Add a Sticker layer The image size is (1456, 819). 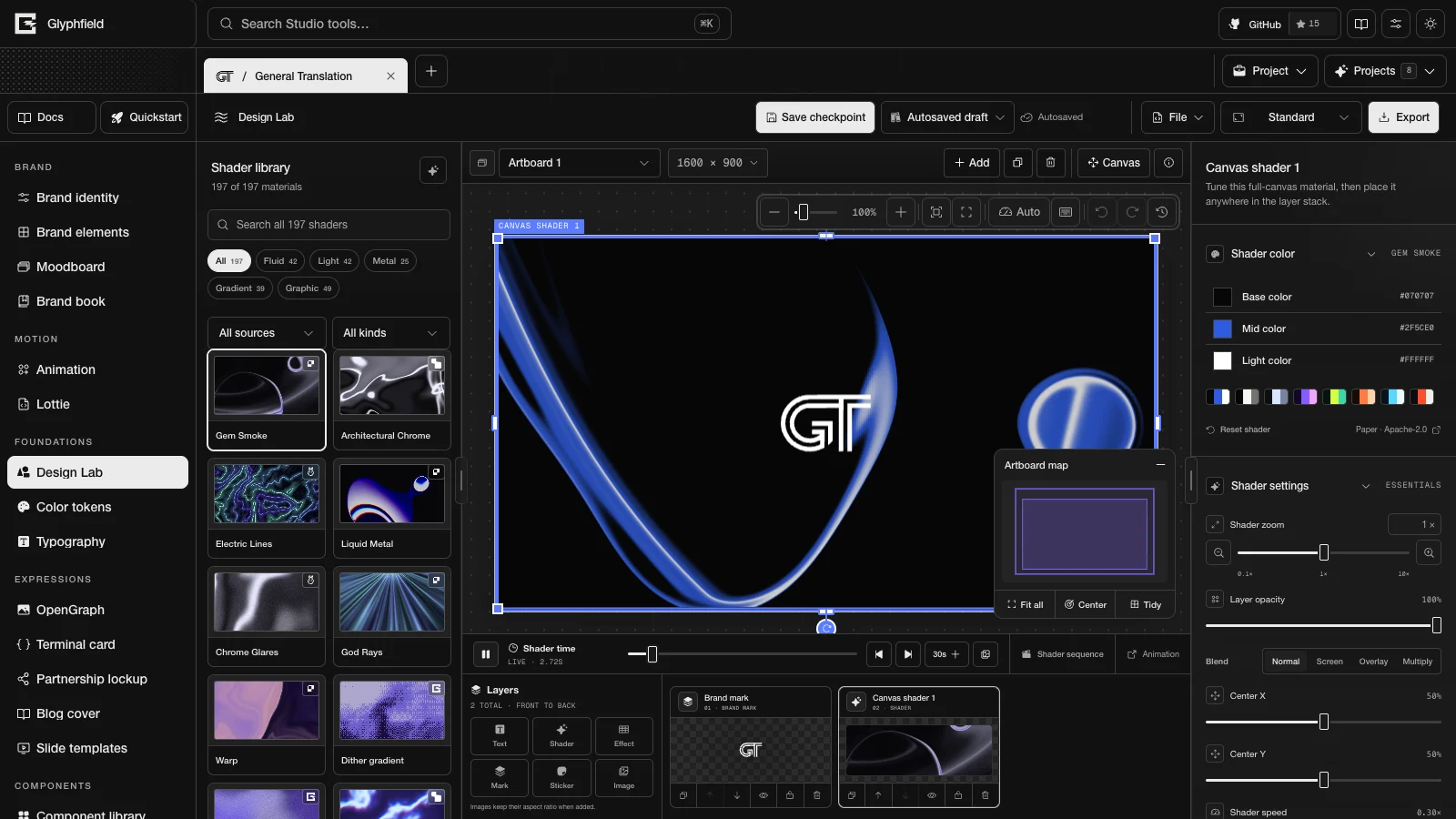tap(561, 777)
